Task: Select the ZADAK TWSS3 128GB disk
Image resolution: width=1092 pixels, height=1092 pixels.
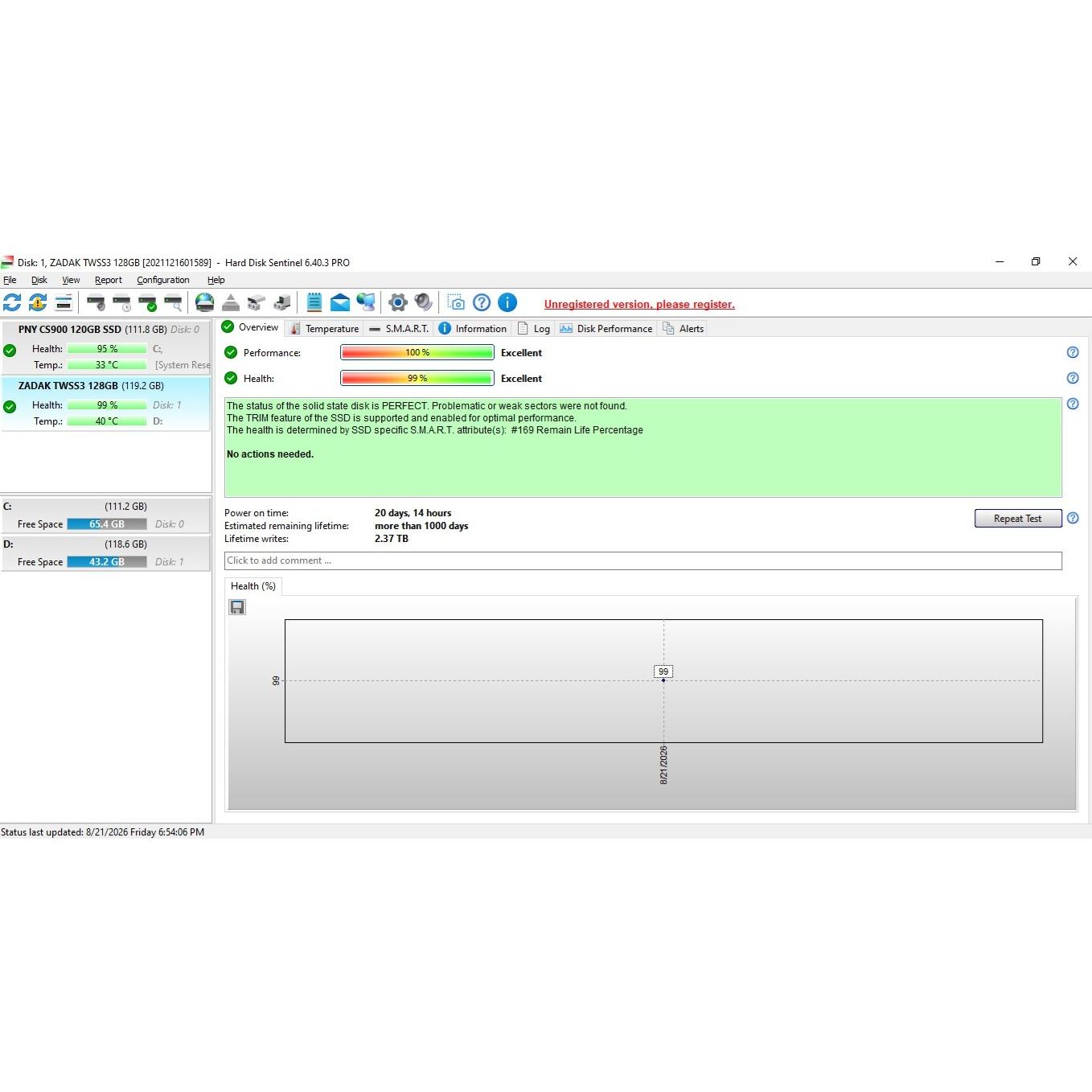Action: 106,403
